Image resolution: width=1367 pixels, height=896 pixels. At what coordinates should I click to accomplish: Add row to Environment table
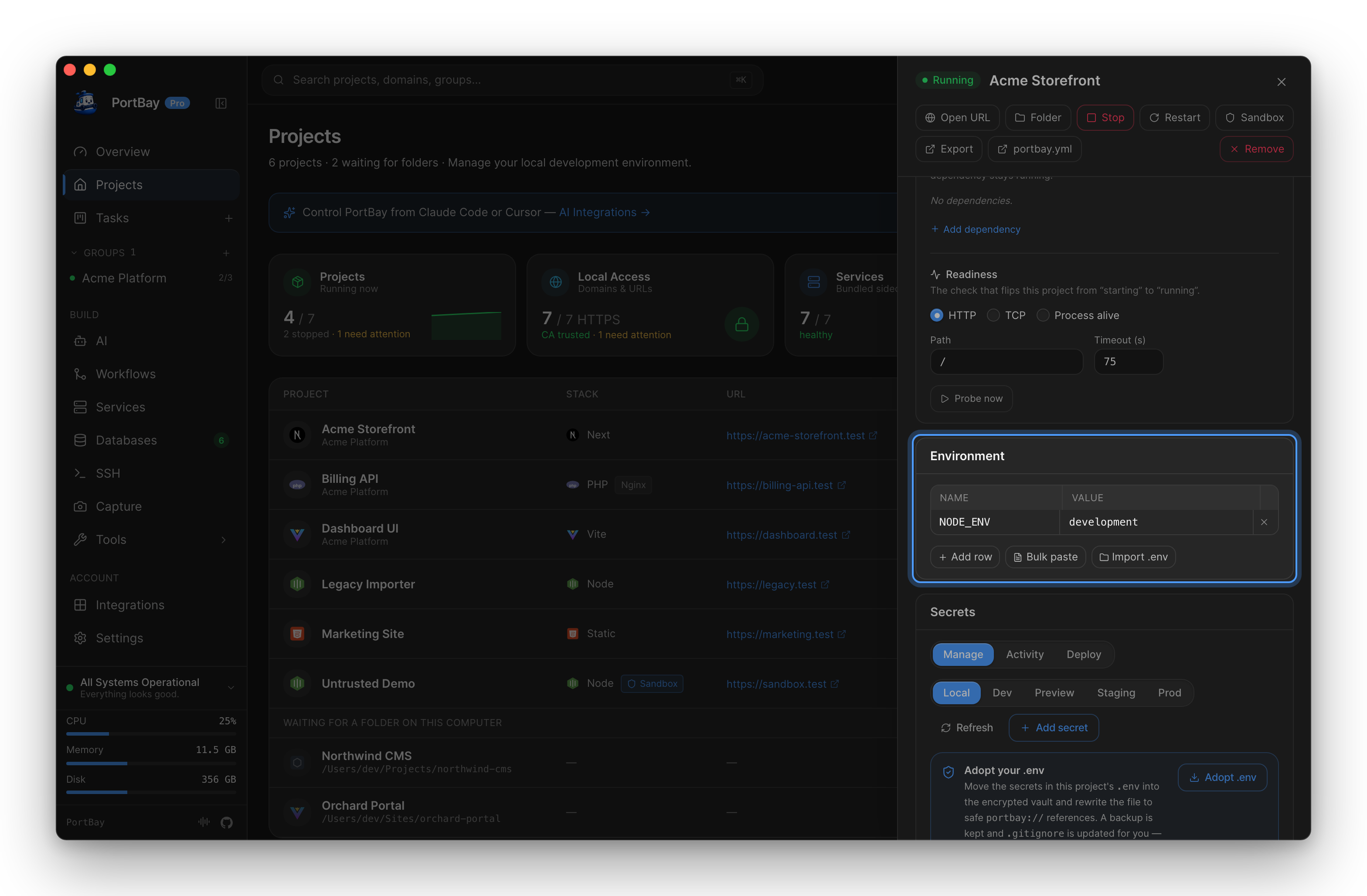pyautogui.click(x=965, y=557)
